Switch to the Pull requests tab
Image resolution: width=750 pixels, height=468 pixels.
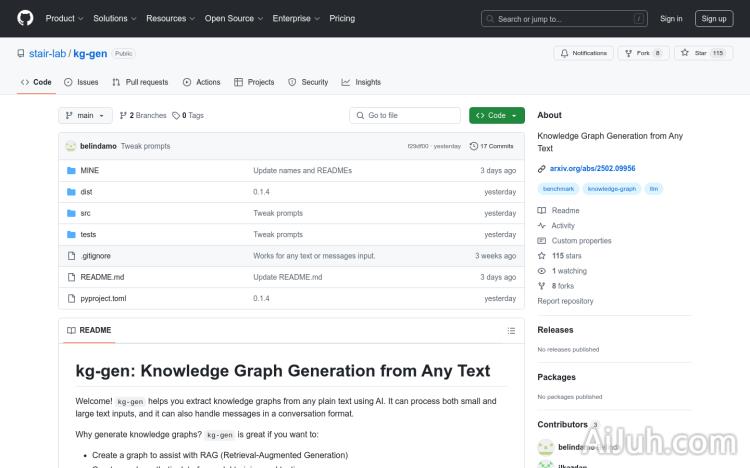(x=140, y=82)
